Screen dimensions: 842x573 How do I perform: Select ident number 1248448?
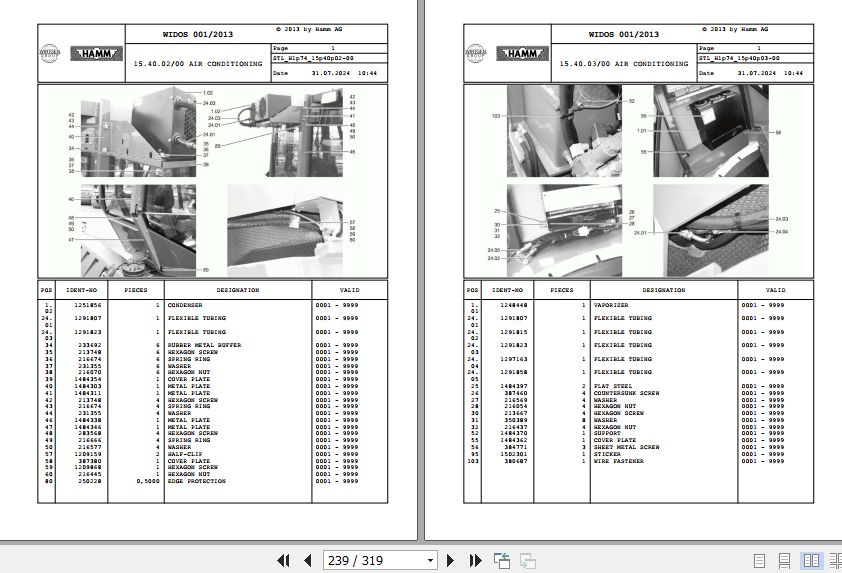pyautogui.click(x=514, y=305)
